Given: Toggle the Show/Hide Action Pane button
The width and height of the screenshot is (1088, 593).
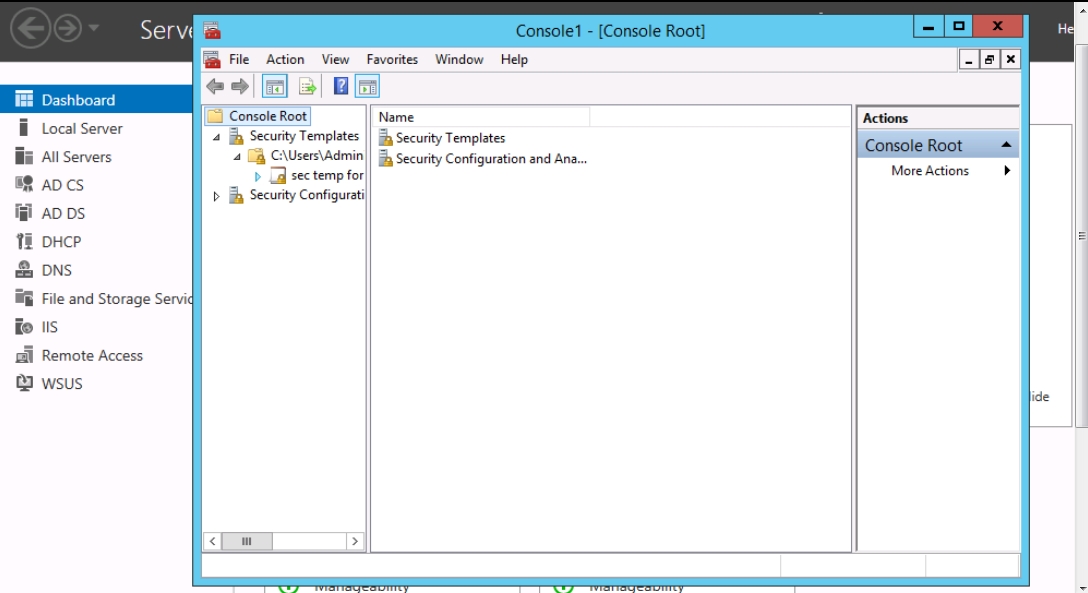Looking at the screenshot, I should click(x=368, y=86).
